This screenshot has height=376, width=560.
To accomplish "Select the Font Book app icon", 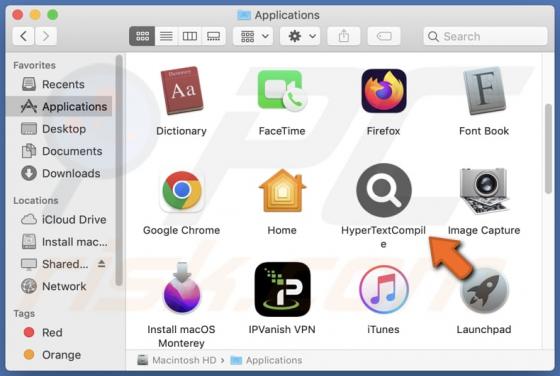I will pos(484,91).
